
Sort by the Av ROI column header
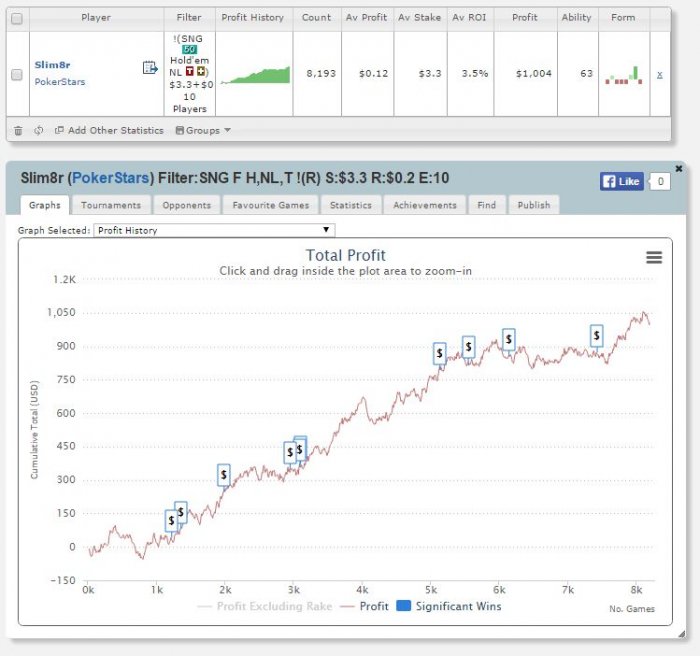(469, 17)
